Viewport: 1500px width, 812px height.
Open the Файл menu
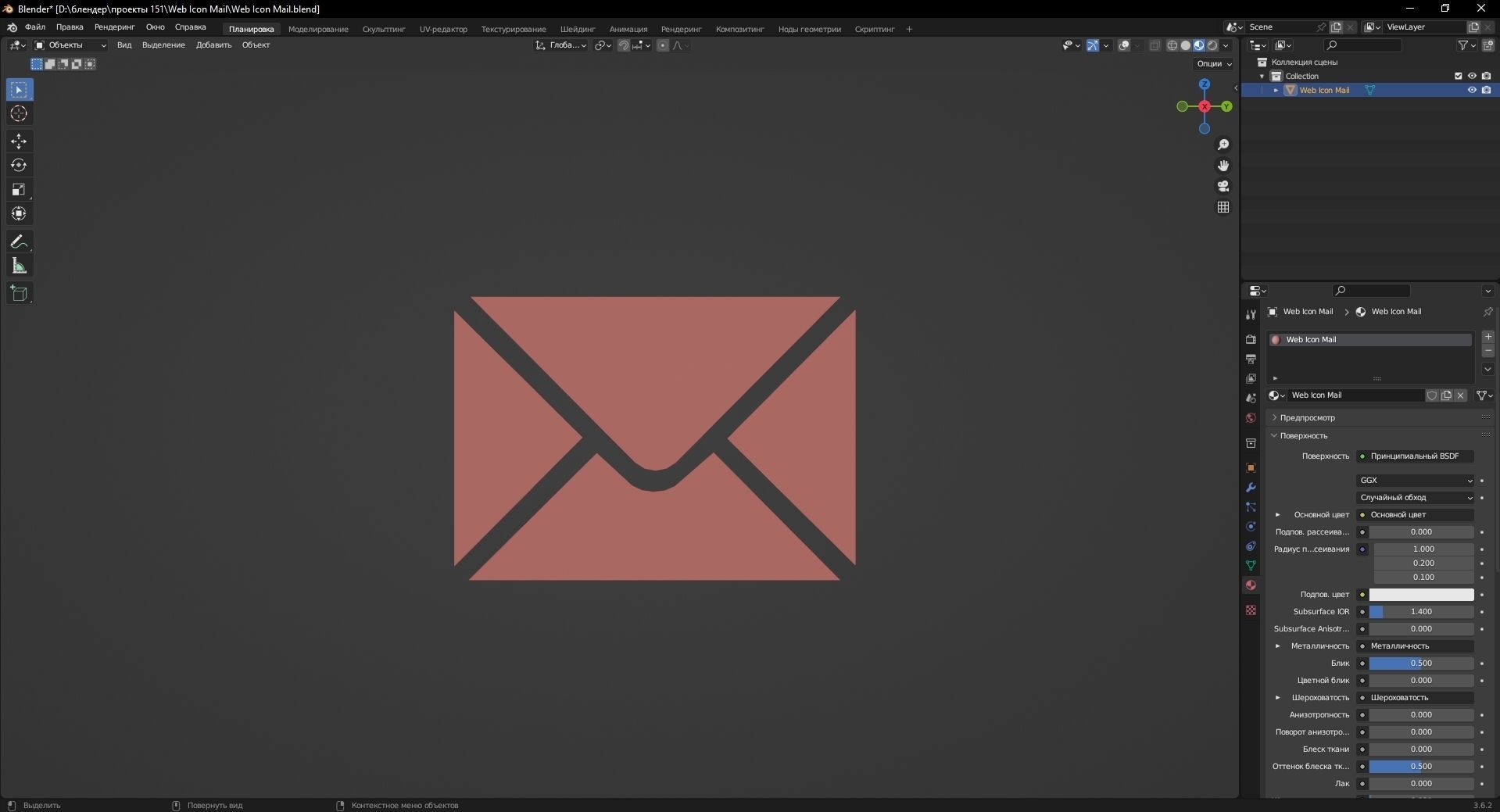[x=35, y=27]
